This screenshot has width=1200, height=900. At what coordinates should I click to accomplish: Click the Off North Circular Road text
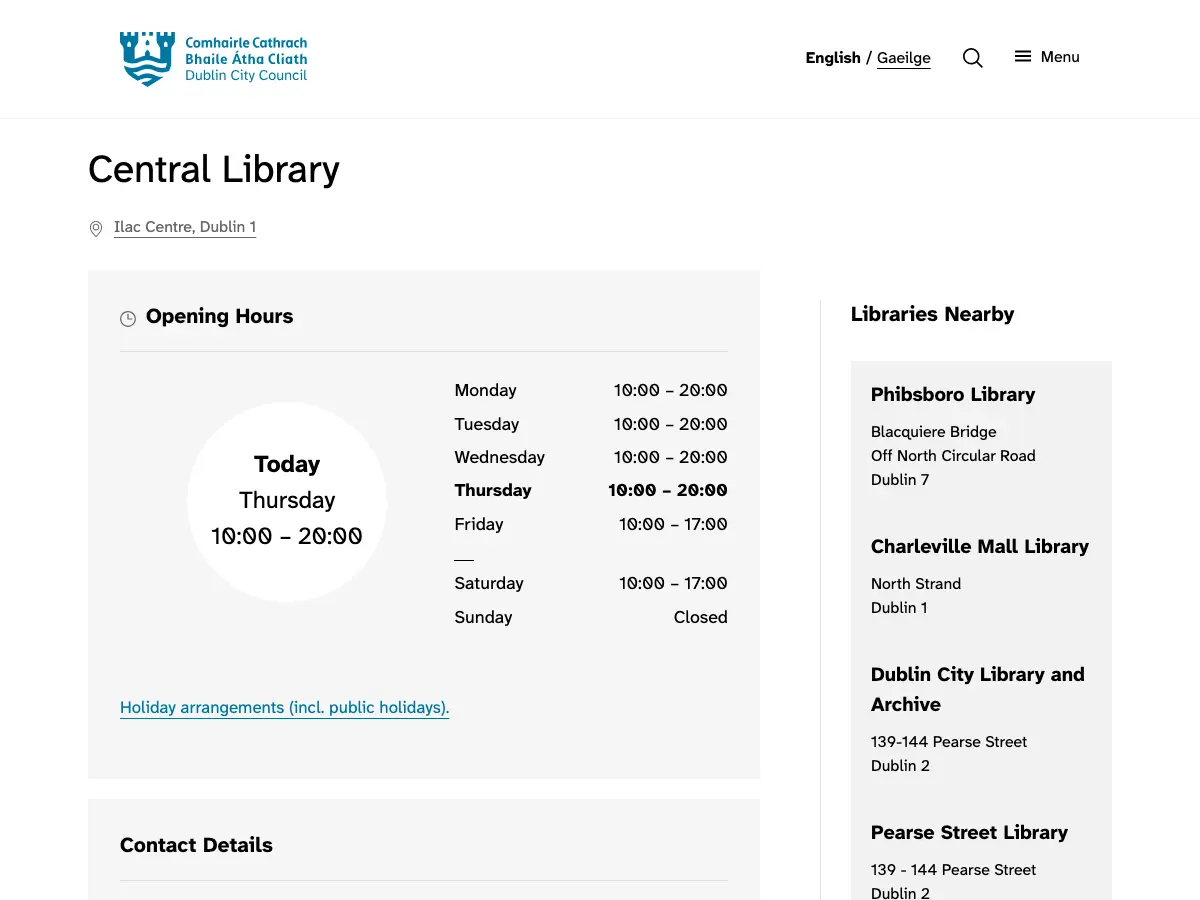point(953,456)
